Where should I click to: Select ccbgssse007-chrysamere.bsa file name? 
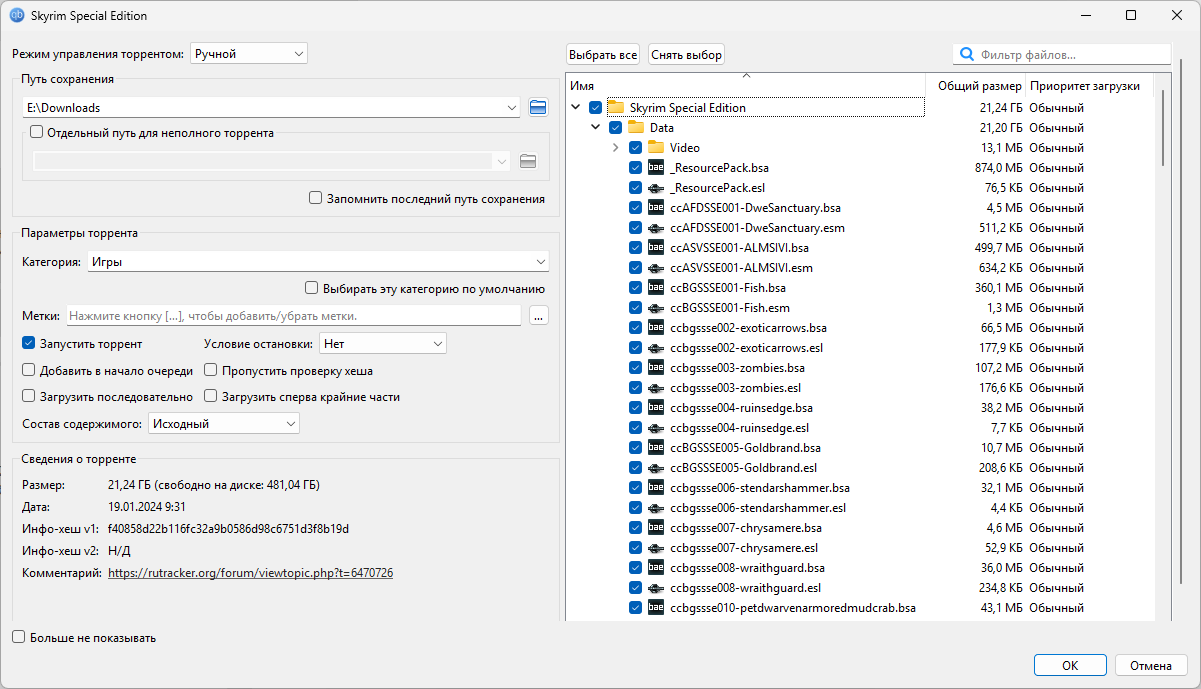pos(746,527)
